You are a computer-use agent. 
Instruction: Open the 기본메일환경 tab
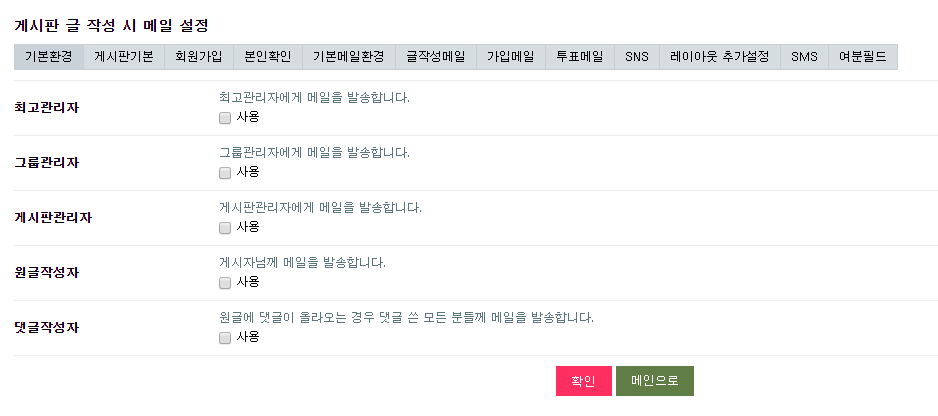349,57
